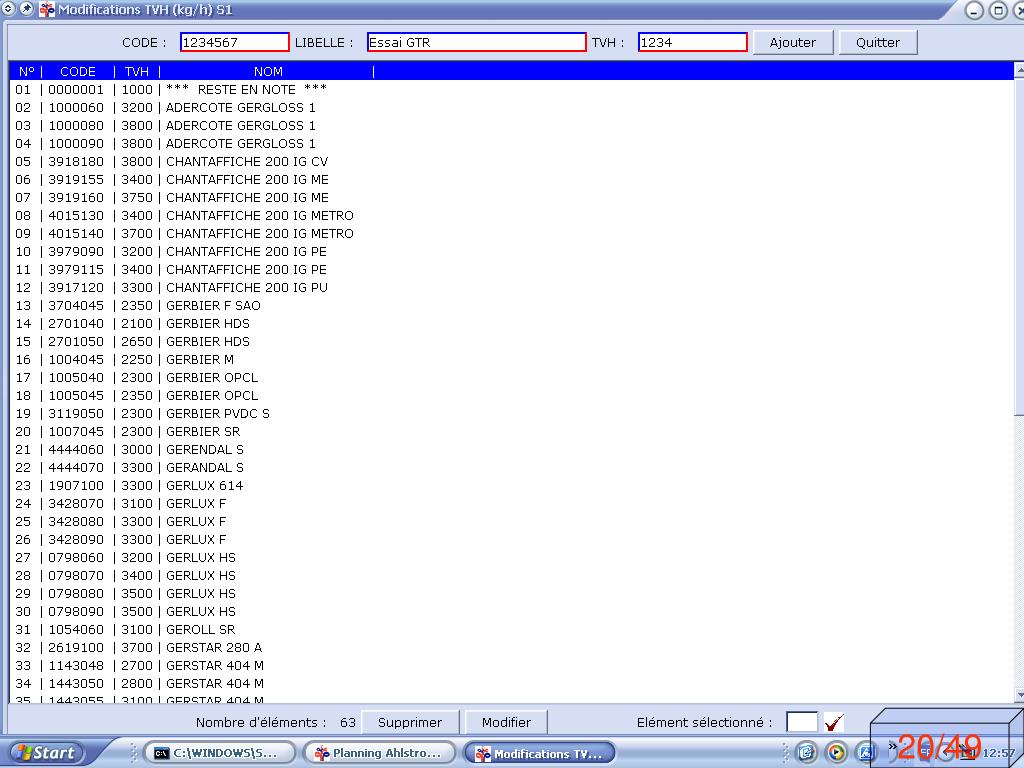Viewport: 1024px width, 768px height.
Task: Click the Modifier button
Action: click(506, 722)
